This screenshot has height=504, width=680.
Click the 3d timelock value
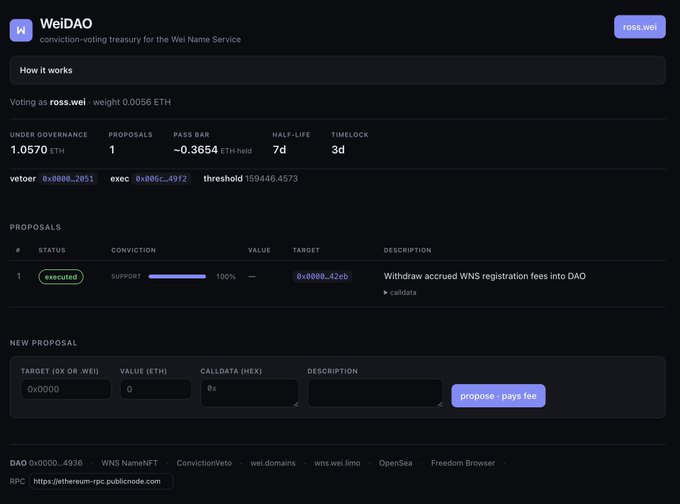(x=338, y=150)
